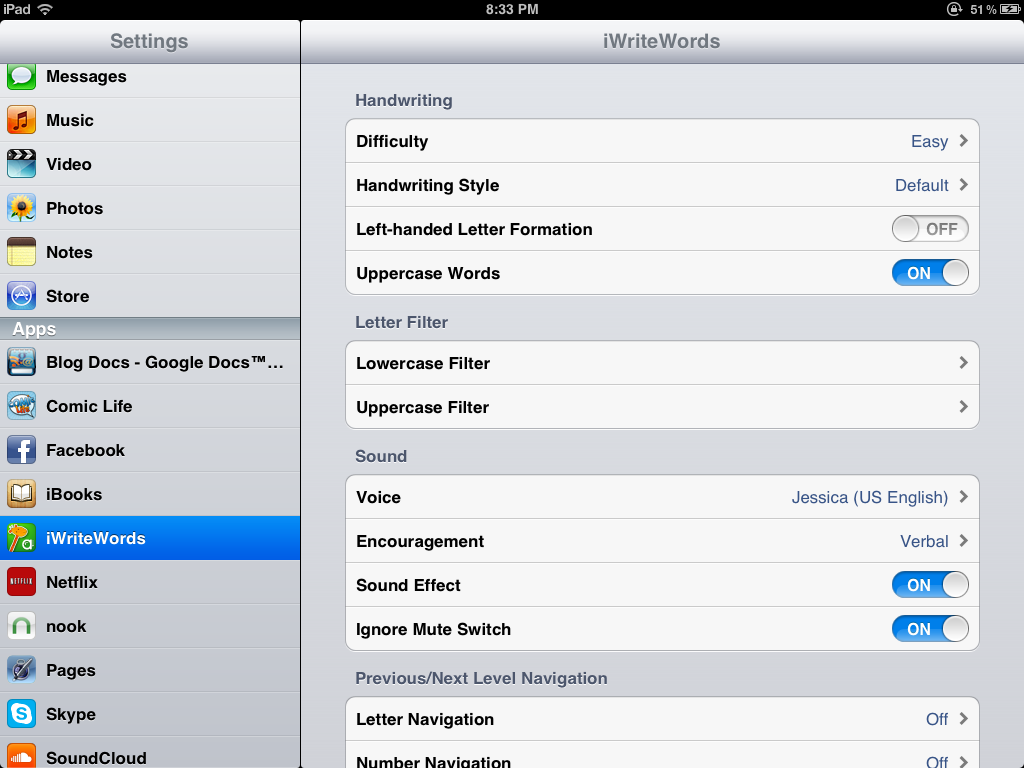Toggle off Ignore Mute Switch
This screenshot has height=768, width=1024.
click(x=930, y=629)
